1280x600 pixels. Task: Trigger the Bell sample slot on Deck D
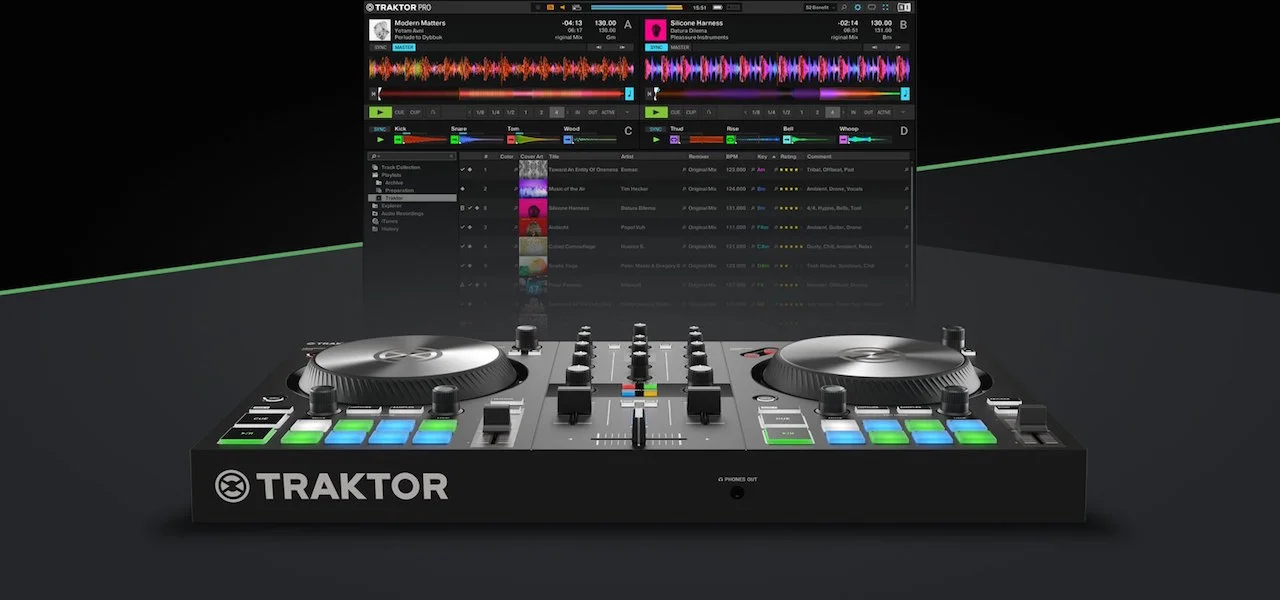coord(787,140)
